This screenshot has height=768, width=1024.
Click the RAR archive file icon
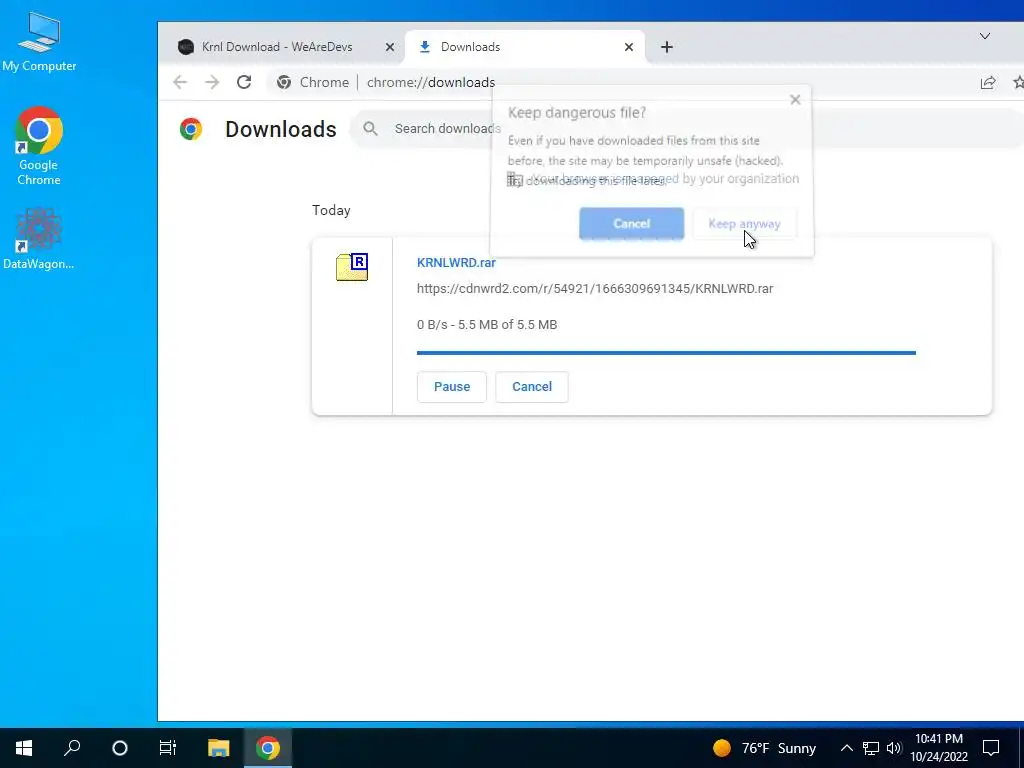pyautogui.click(x=352, y=267)
